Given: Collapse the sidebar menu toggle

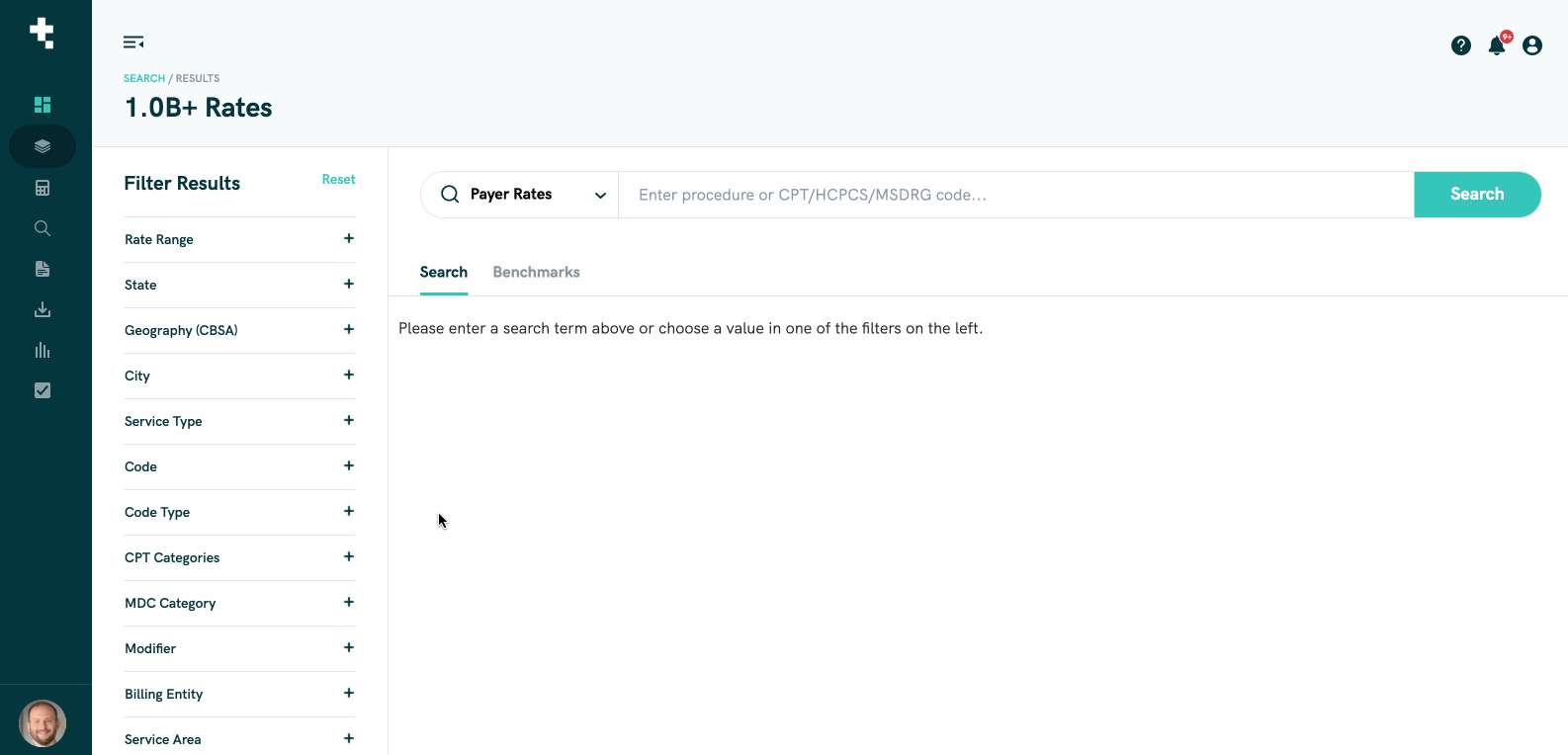Looking at the screenshot, I should pos(133,42).
